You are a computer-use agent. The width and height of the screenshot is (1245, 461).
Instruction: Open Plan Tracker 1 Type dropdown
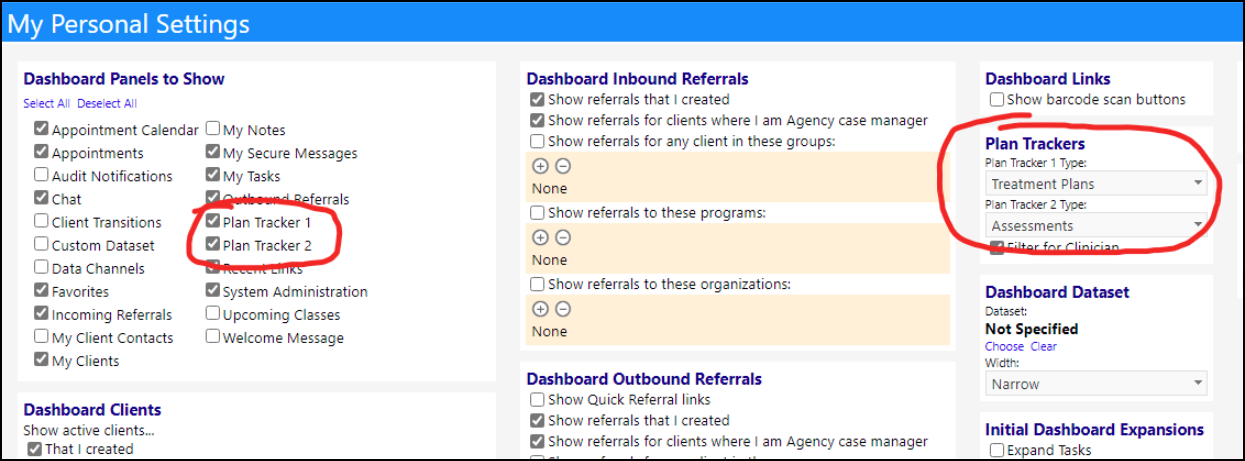1096,184
